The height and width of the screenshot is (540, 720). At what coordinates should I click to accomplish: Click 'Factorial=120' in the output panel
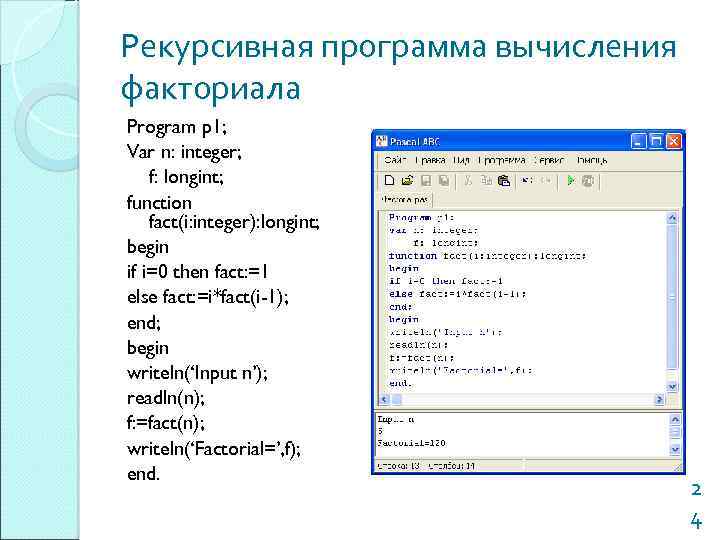click(x=411, y=443)
